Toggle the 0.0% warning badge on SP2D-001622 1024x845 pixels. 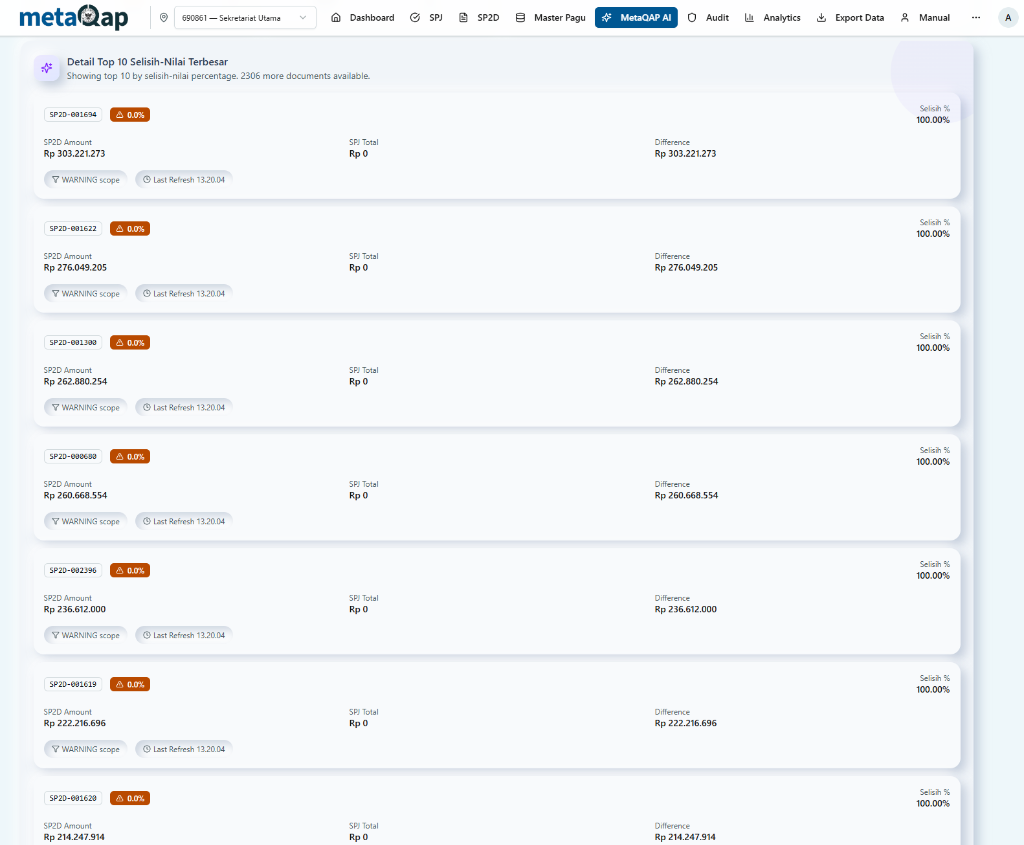129,228
